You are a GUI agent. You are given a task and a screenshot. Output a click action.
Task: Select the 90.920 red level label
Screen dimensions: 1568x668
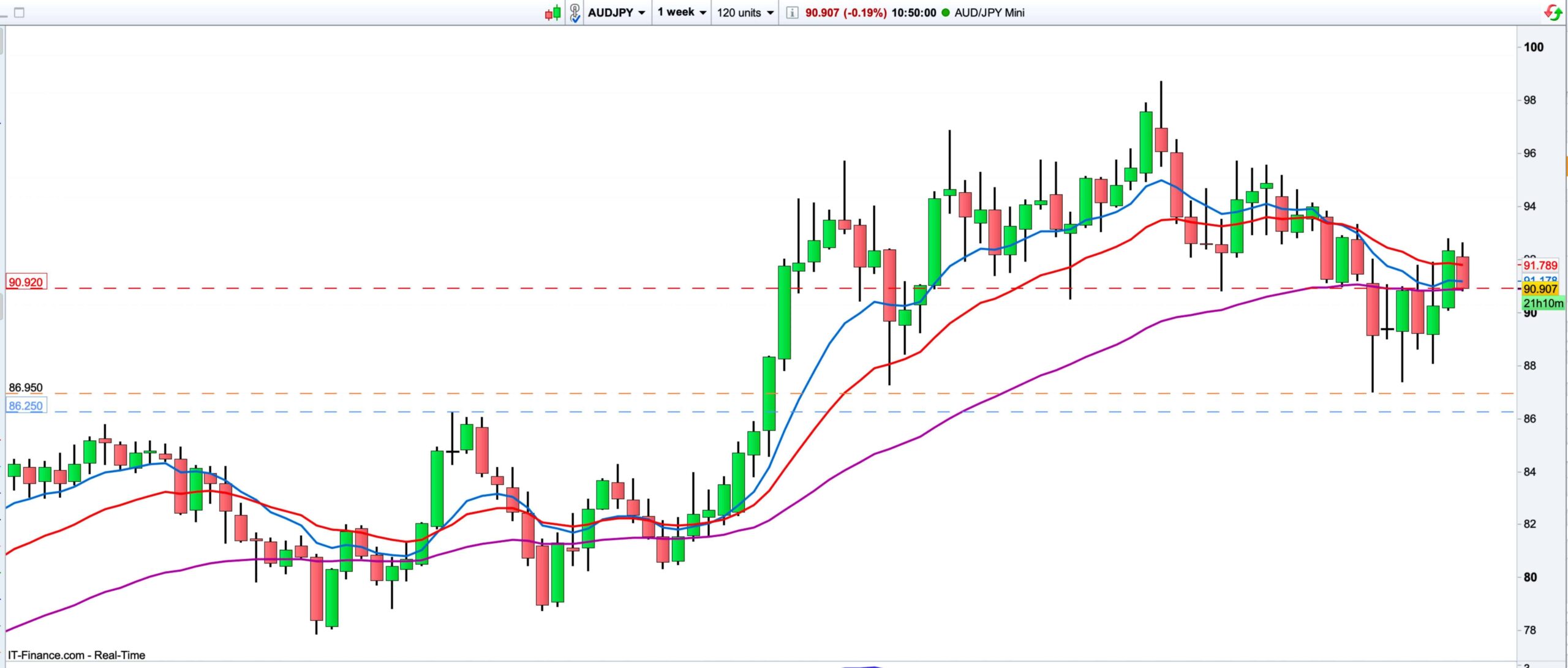point(26,282)
